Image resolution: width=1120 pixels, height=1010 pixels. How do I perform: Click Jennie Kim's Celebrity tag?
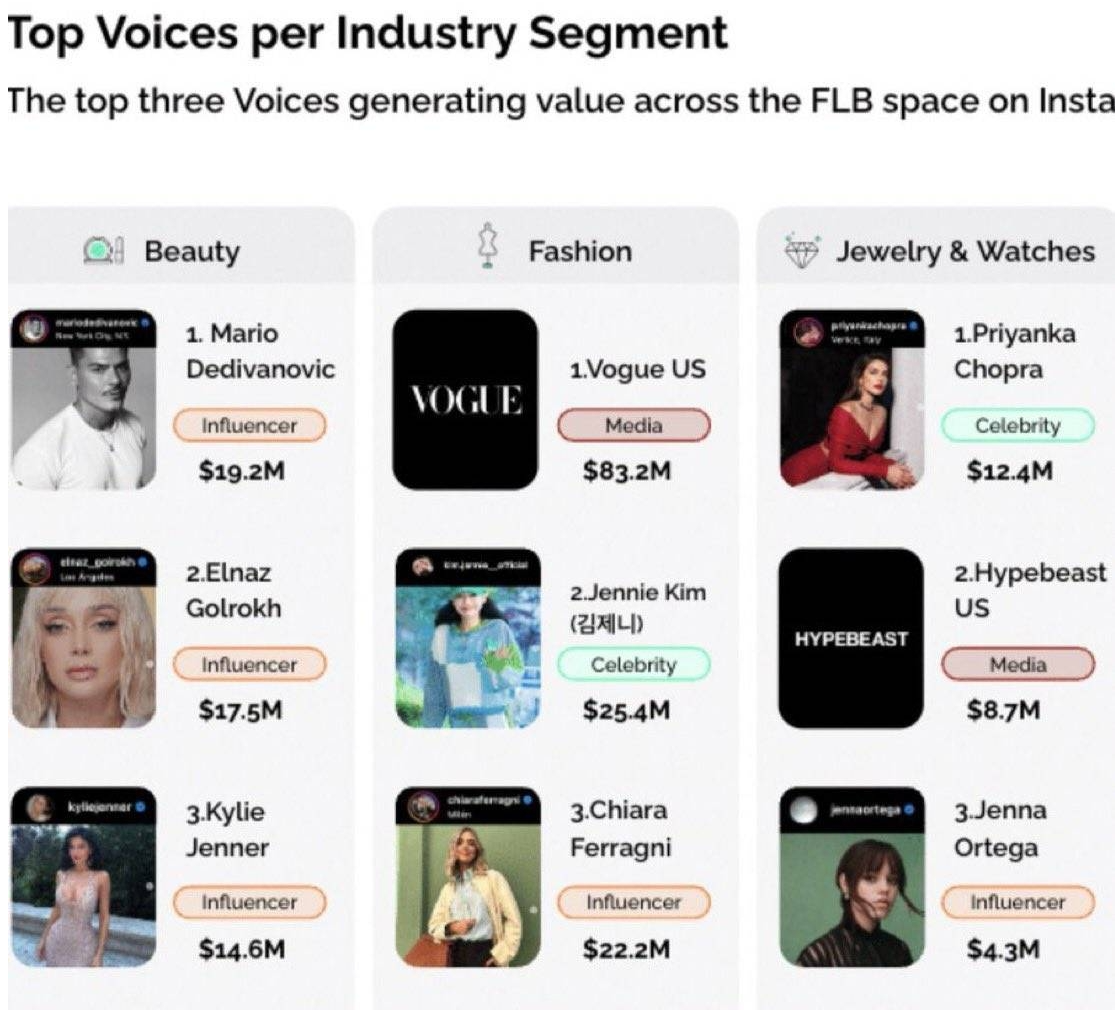634,665
